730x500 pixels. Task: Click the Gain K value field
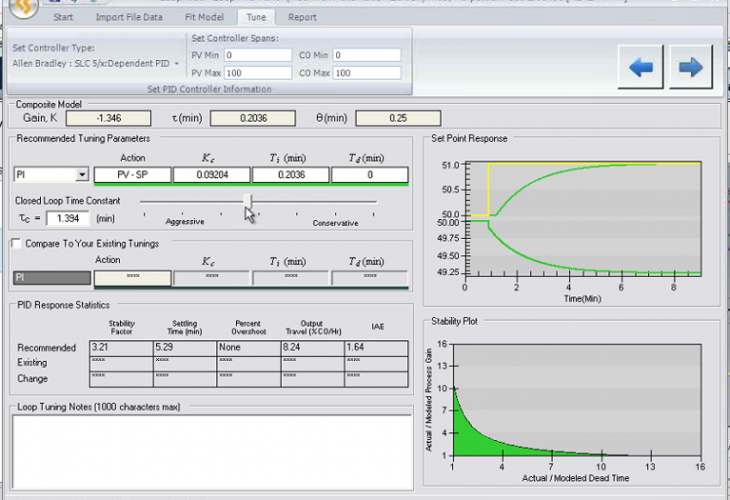click(108, 118)
